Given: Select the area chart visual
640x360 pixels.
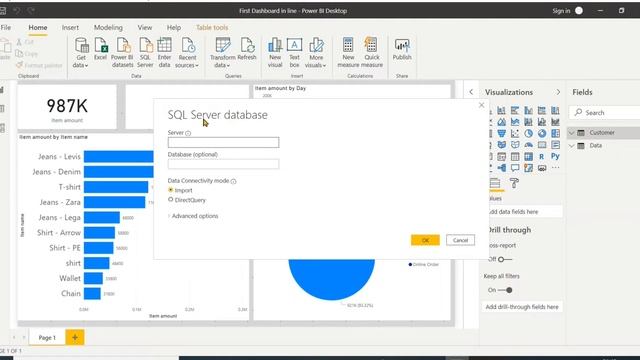Looking at the screenshot, I should (501, 122).
